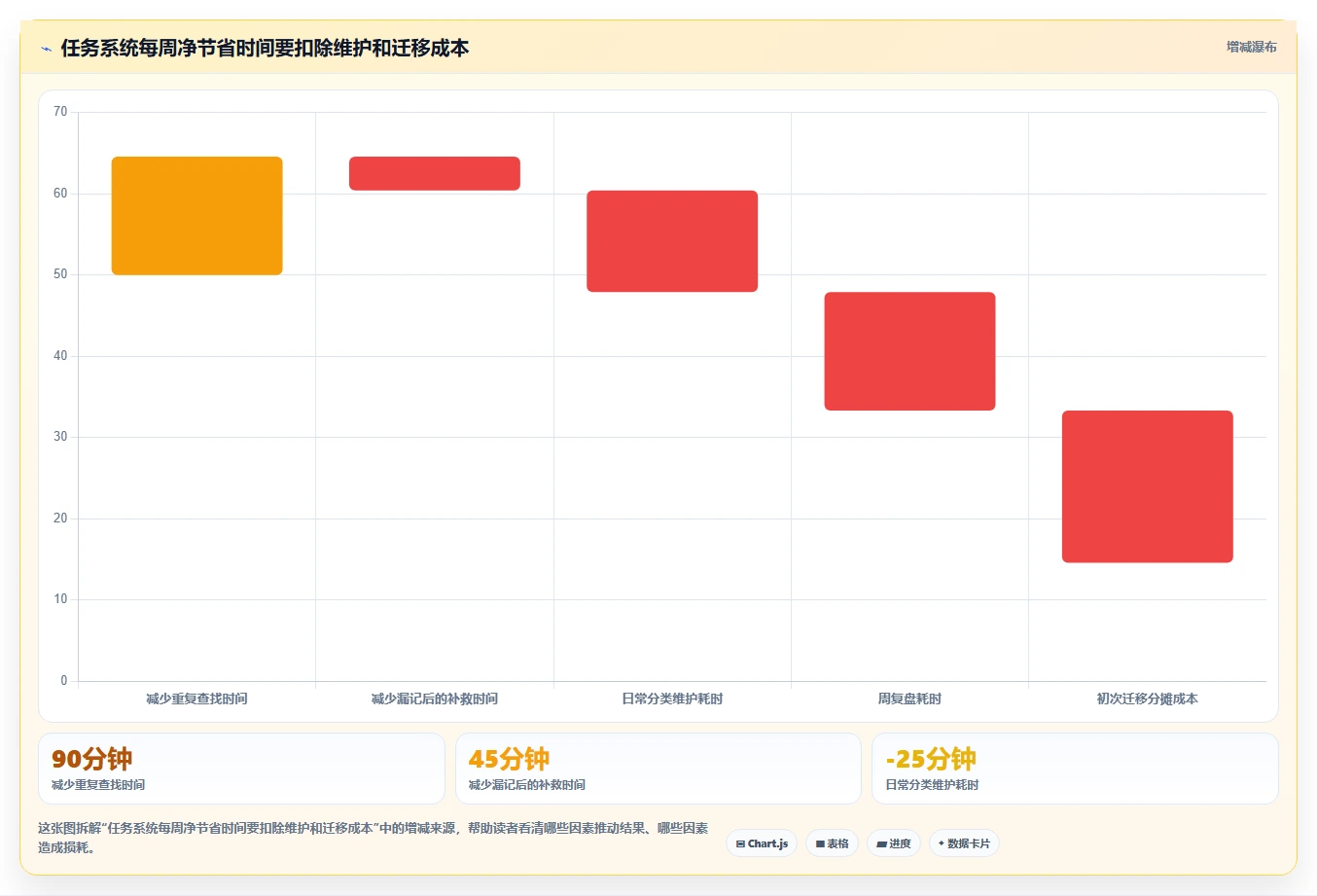Click the lightning icon beside the chart title
The height and width of the screenshot is (896, 1317).
pyautogui.click(x=46, y=49)
